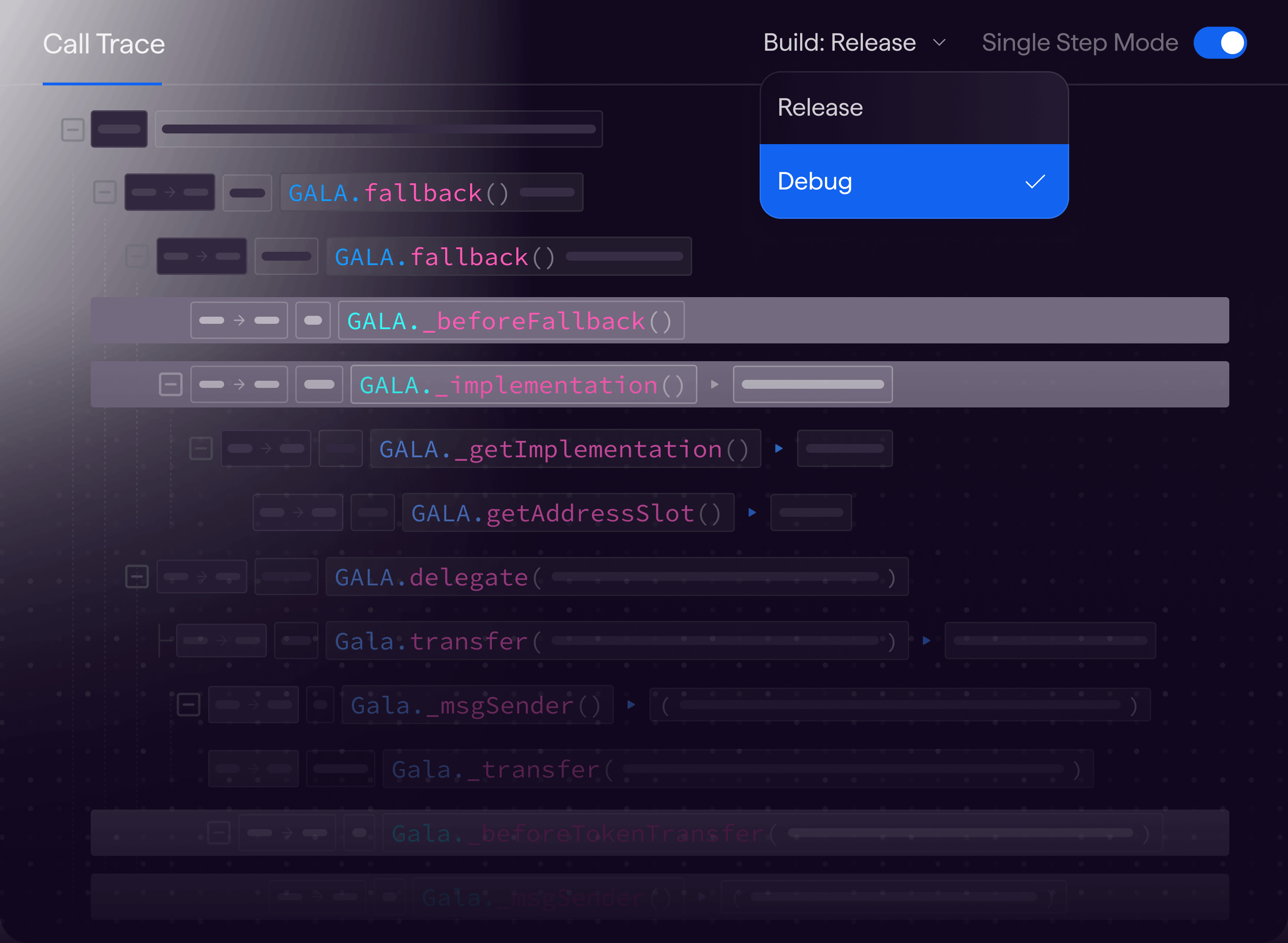Collapse the second GALA.fallback() row
This screenshot has width=1288, height=943.
pyautogui.click(x=137, y=256)
